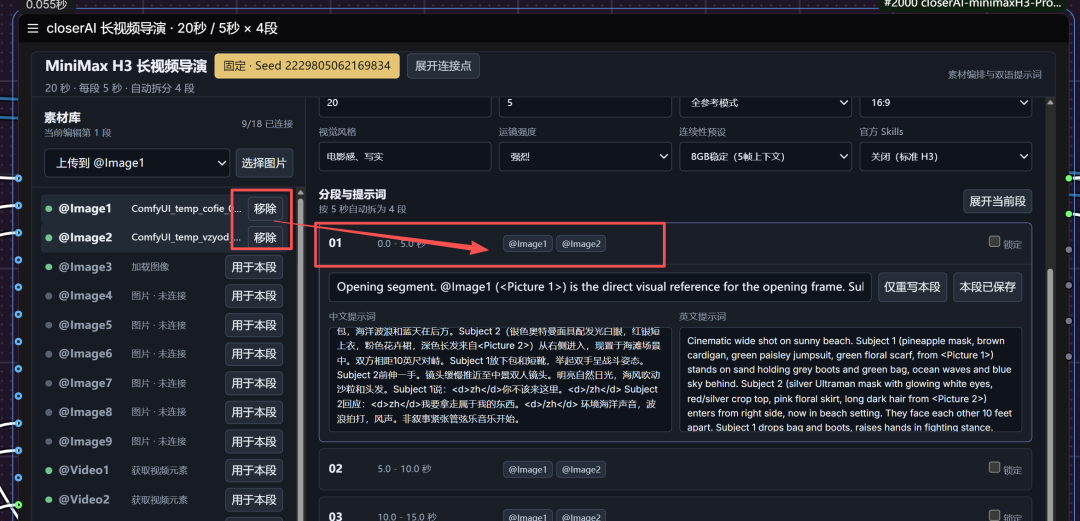
Task: Click the 仅重写本段 button
Action: (x=913, y=287)
